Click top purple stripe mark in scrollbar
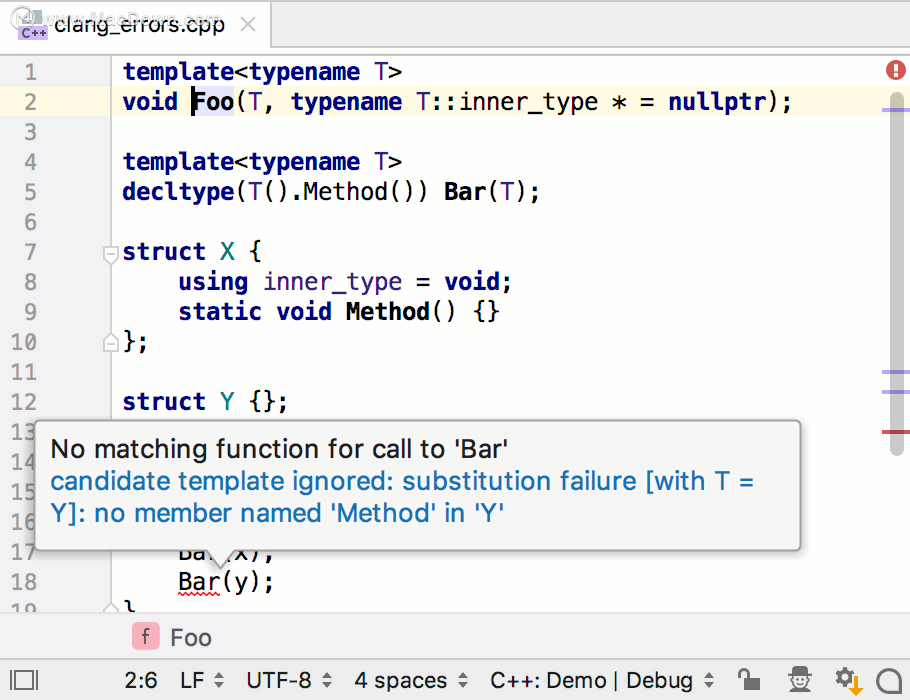Screen dimensions: 910x700 pyautogui.click(x=895, y=110)
